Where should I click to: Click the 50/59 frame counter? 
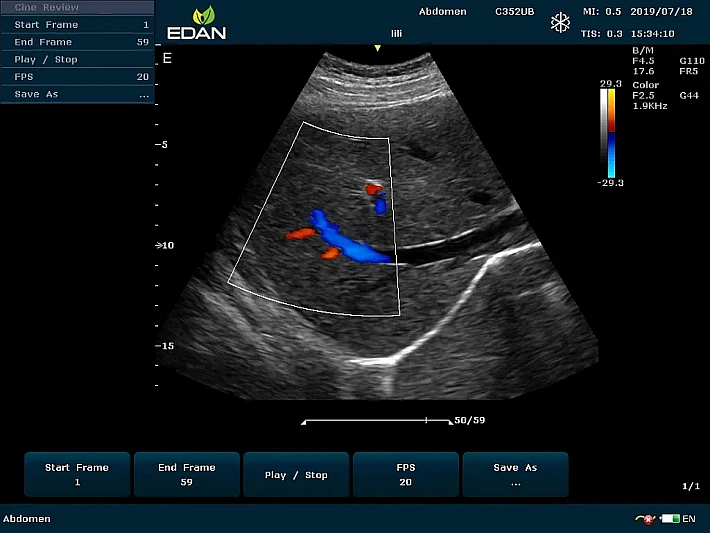(470, 420)
